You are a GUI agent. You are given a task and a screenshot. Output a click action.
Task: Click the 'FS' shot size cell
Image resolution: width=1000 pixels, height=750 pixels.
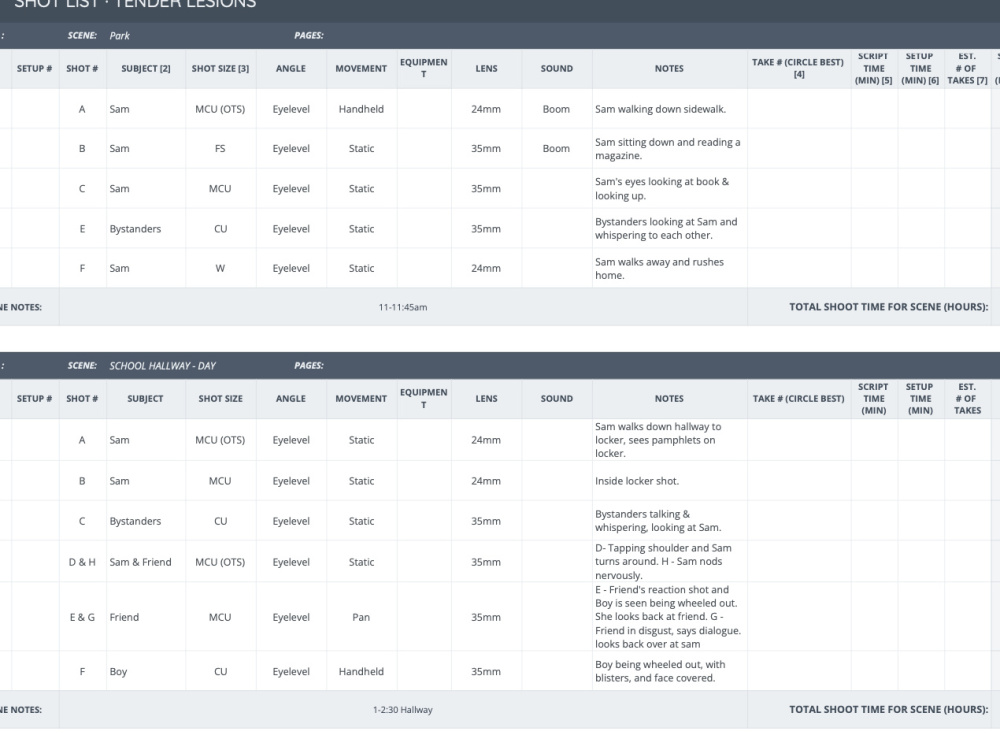click(x=220, y=149)
